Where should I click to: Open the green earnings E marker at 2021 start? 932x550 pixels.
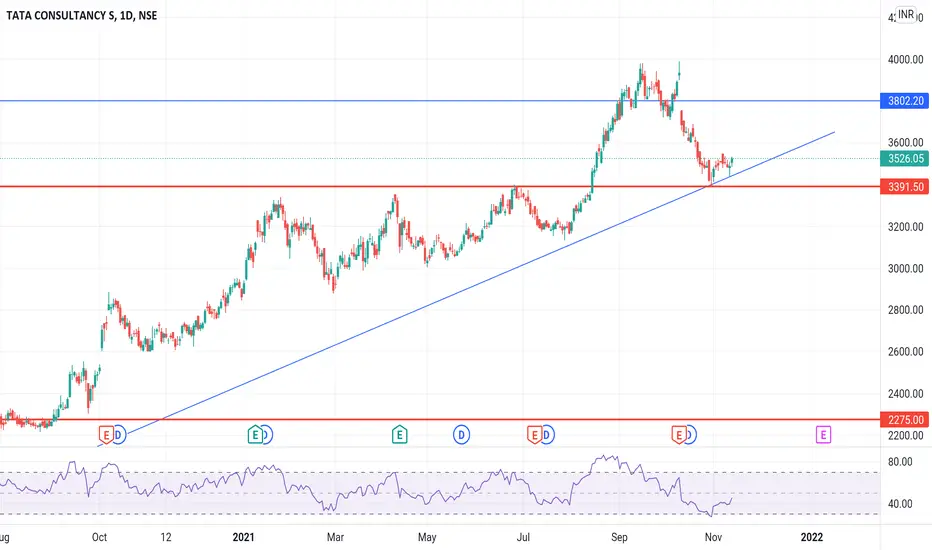[255, 435]
